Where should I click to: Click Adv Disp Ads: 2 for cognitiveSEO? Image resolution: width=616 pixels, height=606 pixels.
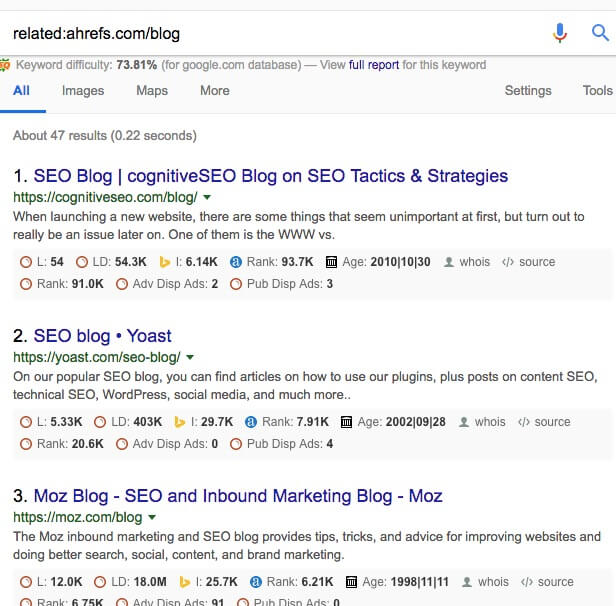pos(167,284)
